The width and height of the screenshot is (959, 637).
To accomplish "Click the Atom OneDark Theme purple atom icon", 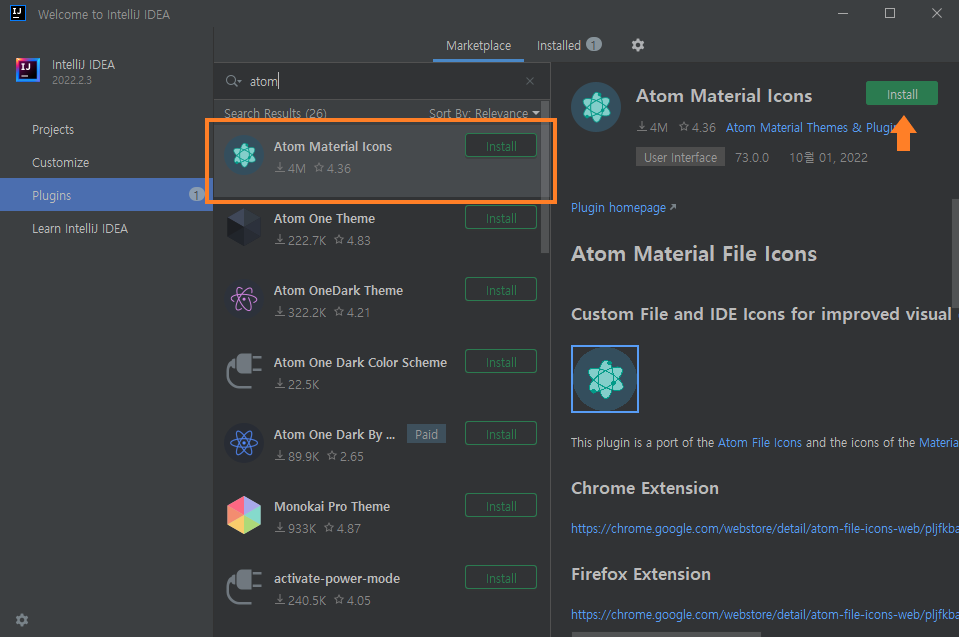I will pos(244,299).
